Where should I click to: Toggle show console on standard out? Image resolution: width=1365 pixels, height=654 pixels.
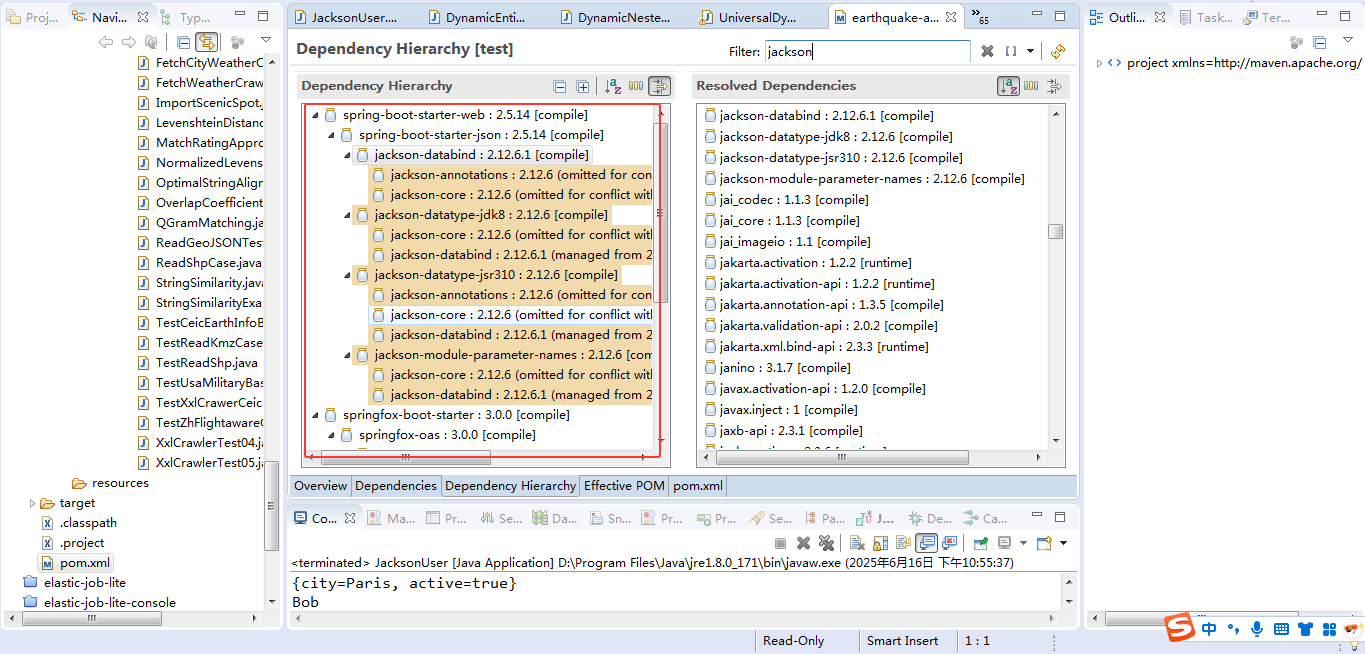[926, 543]
